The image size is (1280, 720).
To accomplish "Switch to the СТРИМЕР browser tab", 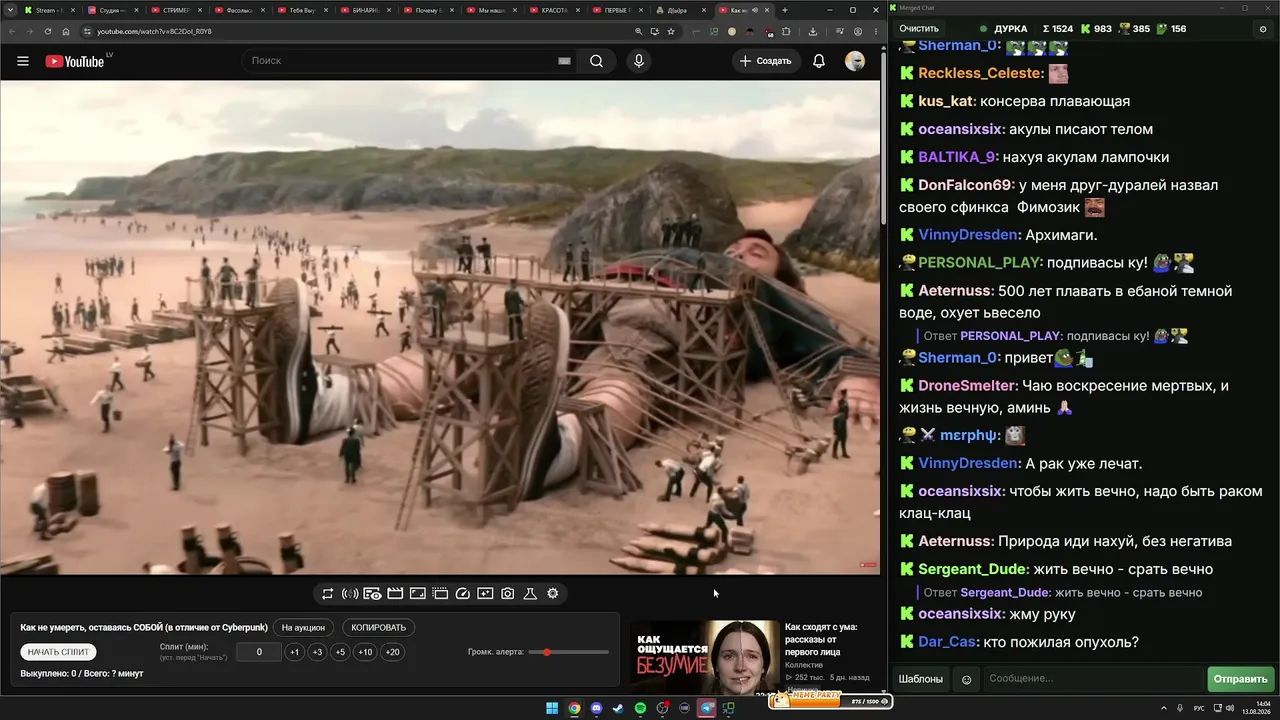I will [175, 10].
